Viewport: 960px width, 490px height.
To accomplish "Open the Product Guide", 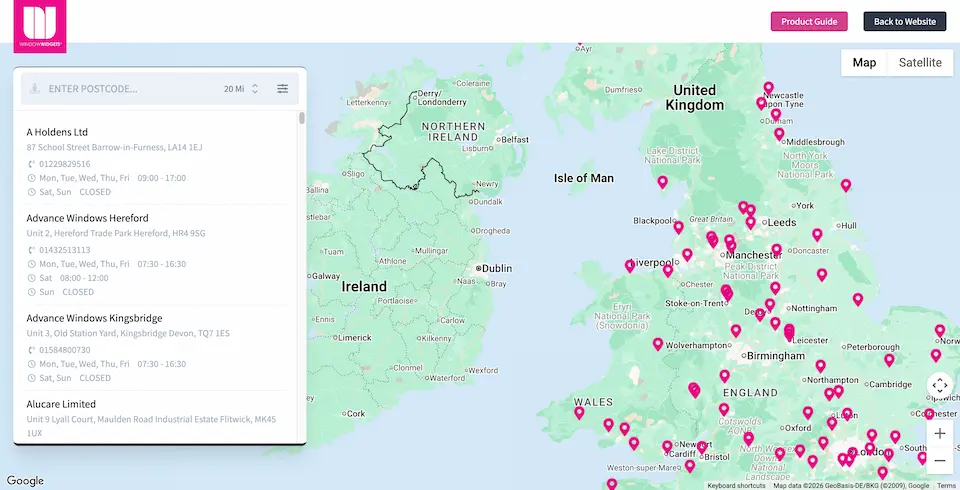I will 809,21.
